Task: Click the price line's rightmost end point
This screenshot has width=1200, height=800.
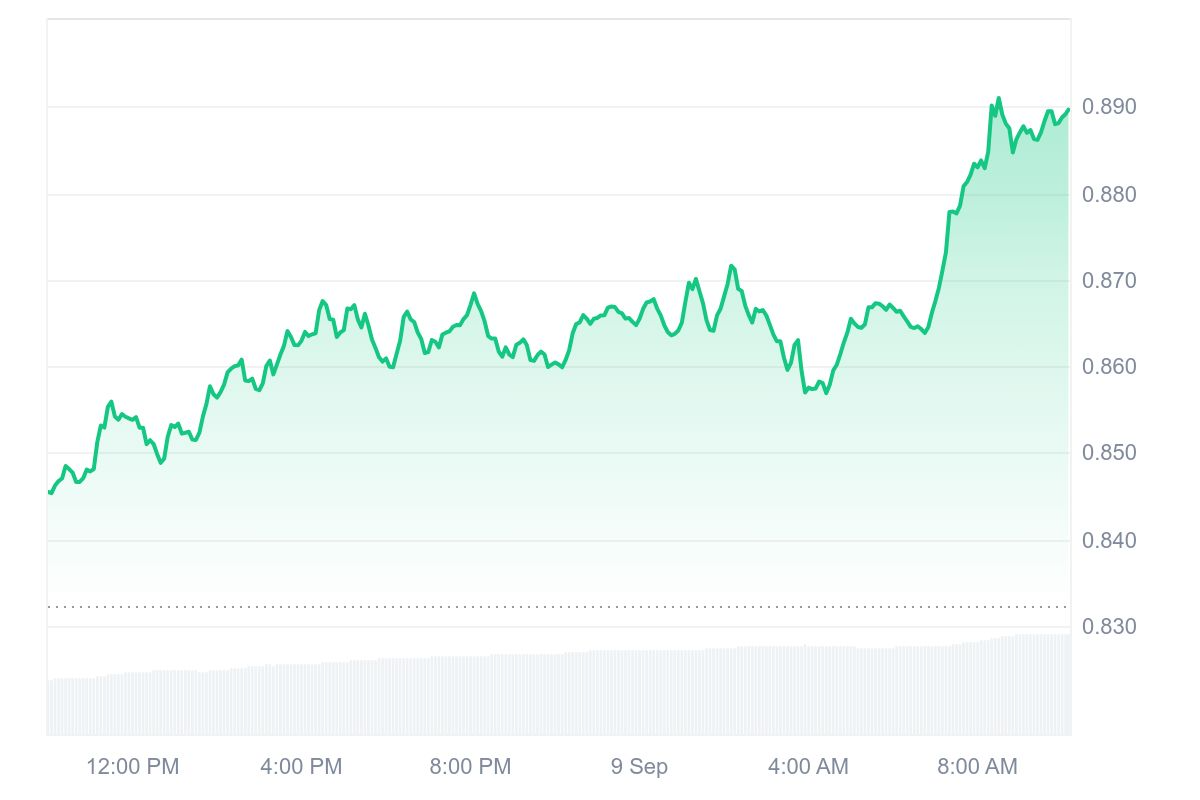Action: point(1069,110)
